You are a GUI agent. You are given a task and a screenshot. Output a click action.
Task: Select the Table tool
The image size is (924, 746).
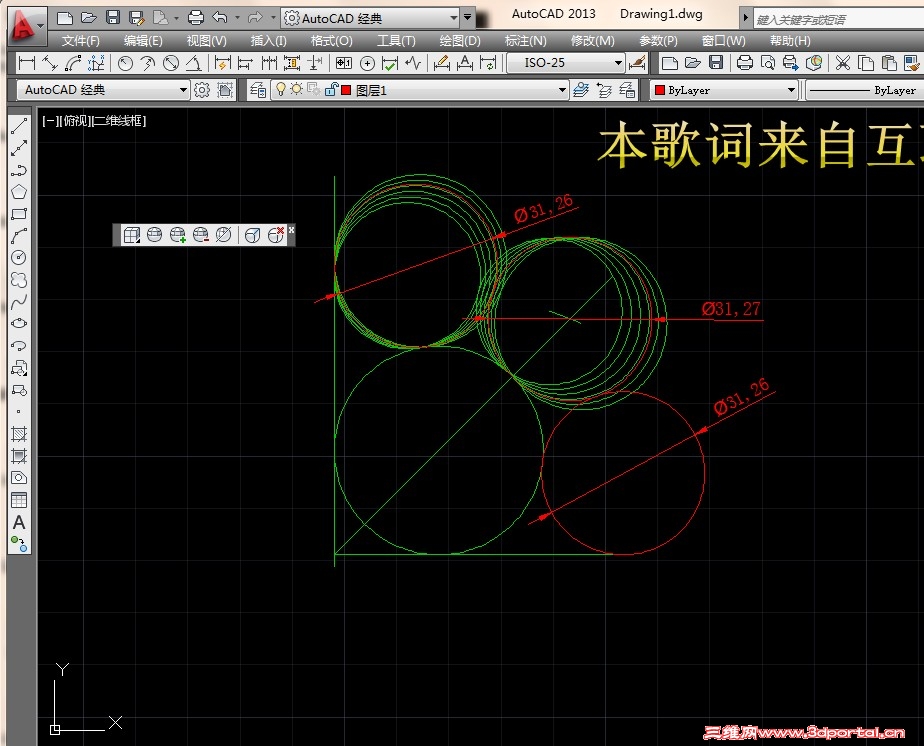tap(19, 500)
